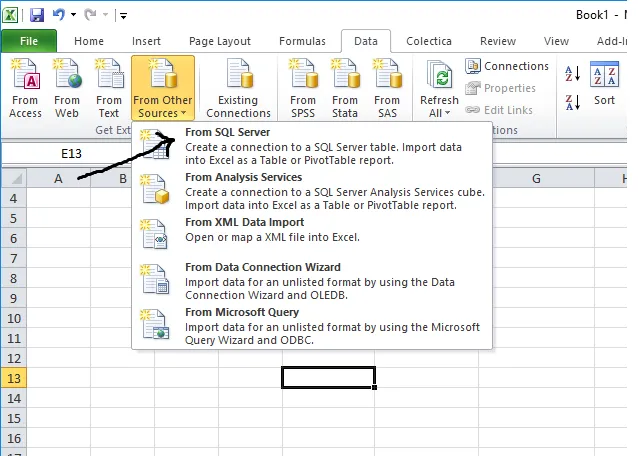The width and height of the screenshot is (638, 456).
Task: Select row 8 header
Action: pos(14,278)
